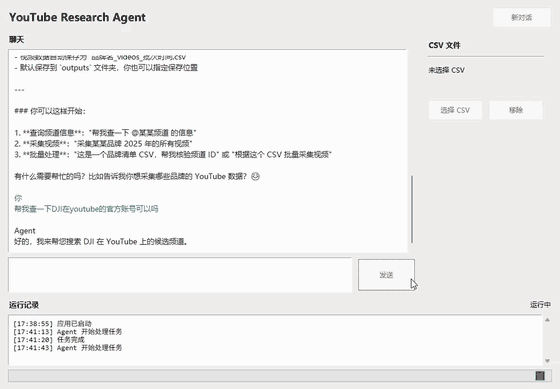
Task: Click the 移除 button
Action: (516, 110)
